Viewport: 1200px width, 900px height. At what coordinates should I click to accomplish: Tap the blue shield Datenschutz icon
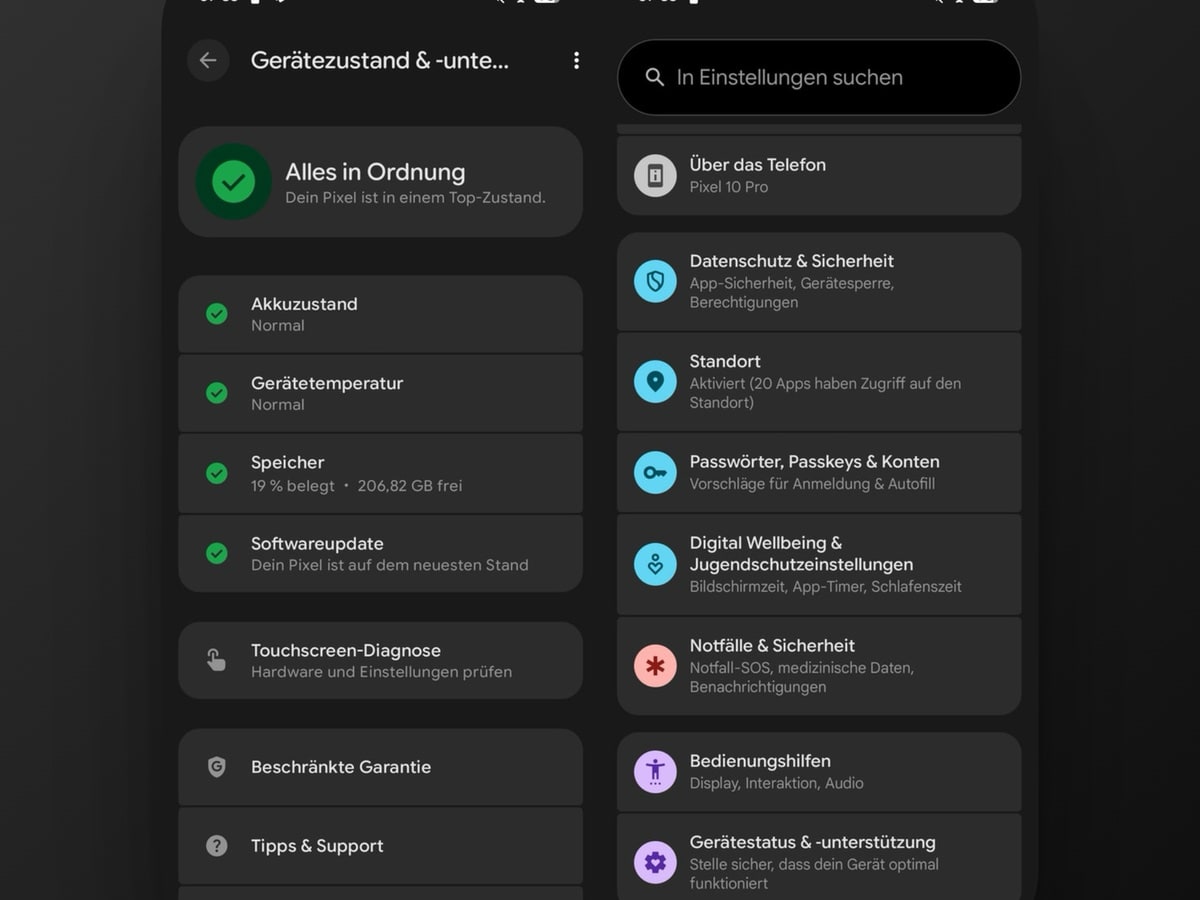655,282
